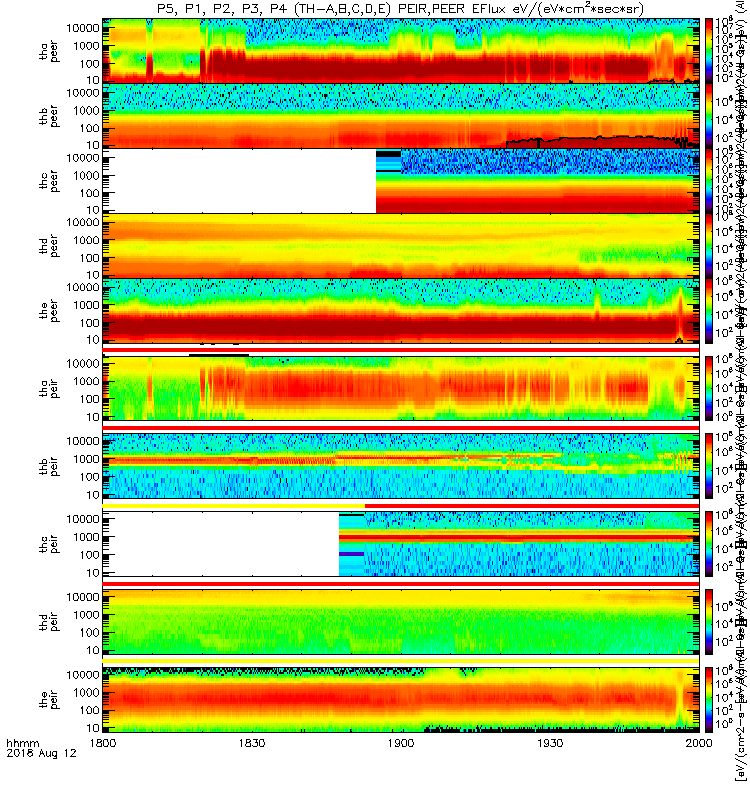Select the "the peer" panel label

(x=49, y=311)
